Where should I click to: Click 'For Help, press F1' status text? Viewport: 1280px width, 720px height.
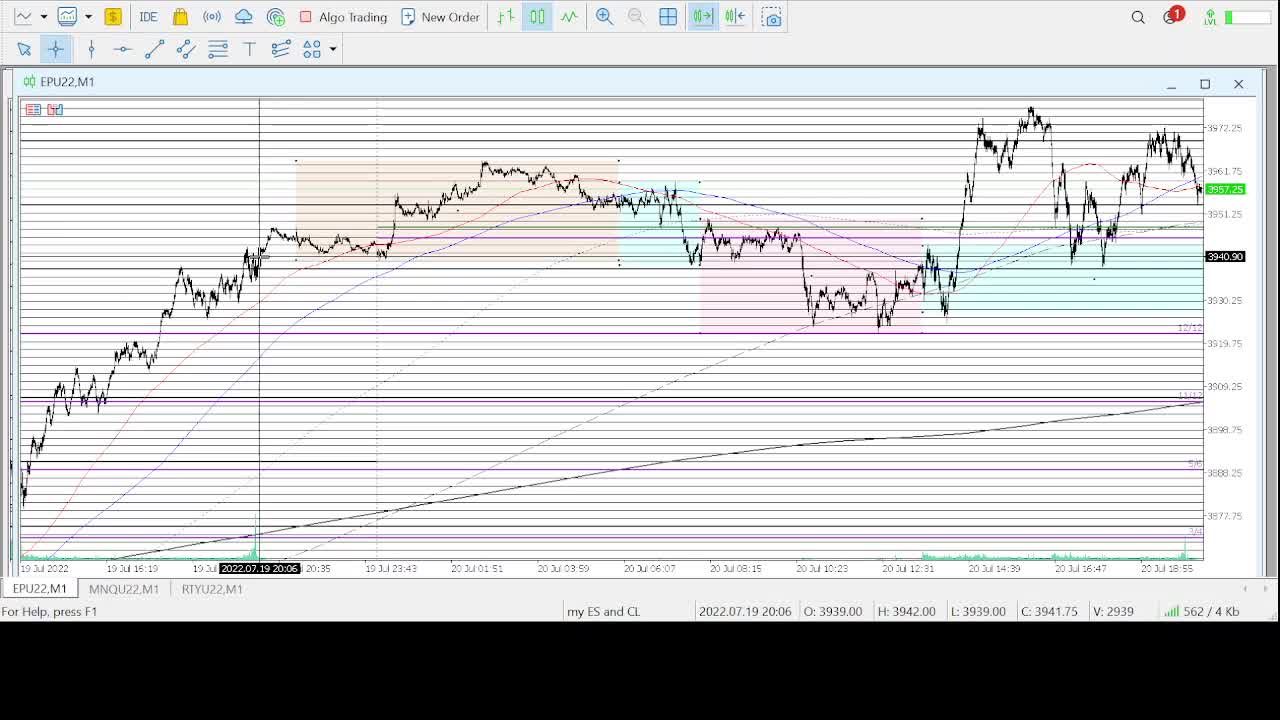click(50, 611)
